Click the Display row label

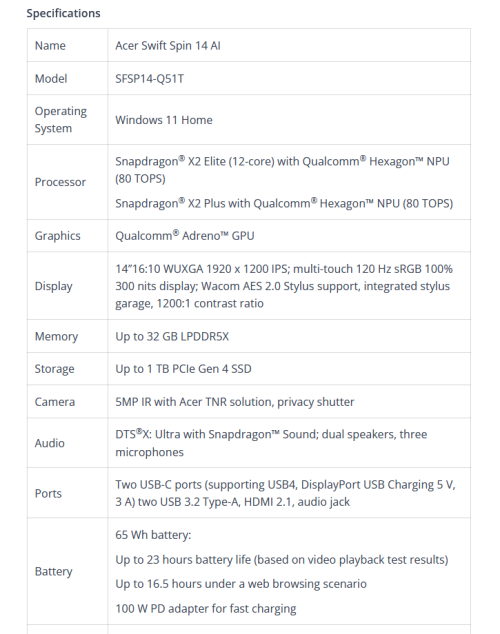tap(54, 286)
